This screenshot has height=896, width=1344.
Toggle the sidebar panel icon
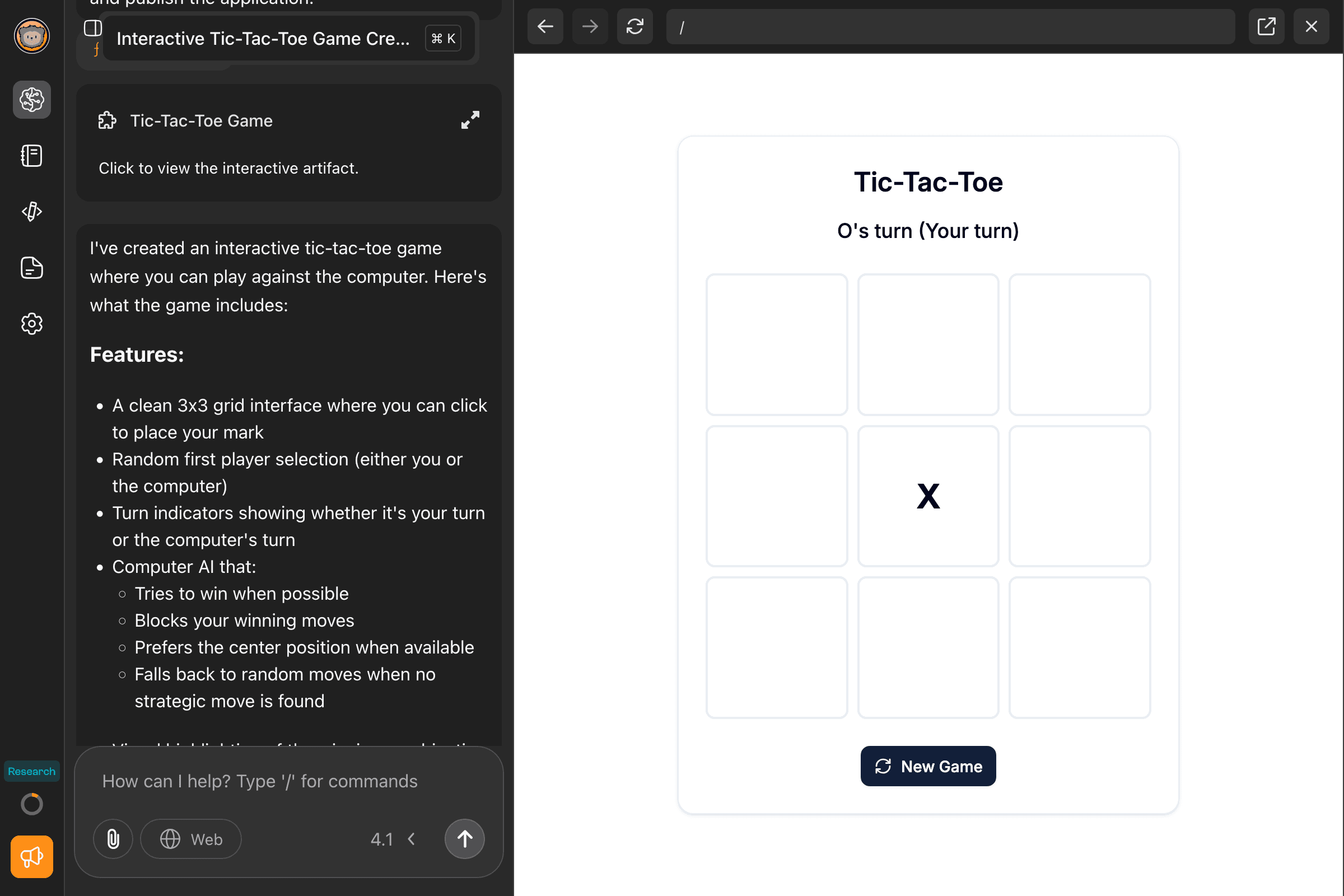click(x=93, y=27)
